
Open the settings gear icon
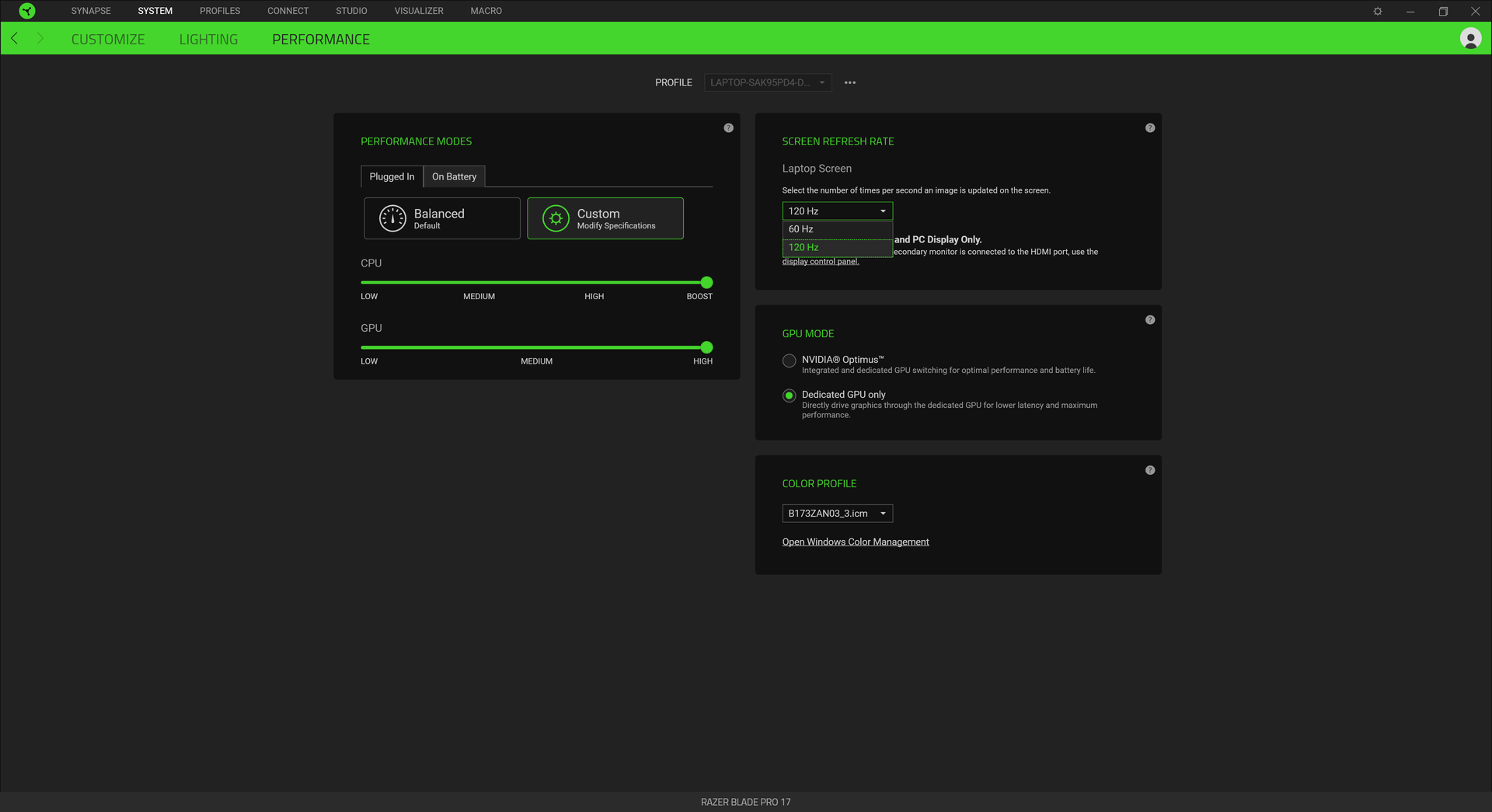[x=1378, y=11]
